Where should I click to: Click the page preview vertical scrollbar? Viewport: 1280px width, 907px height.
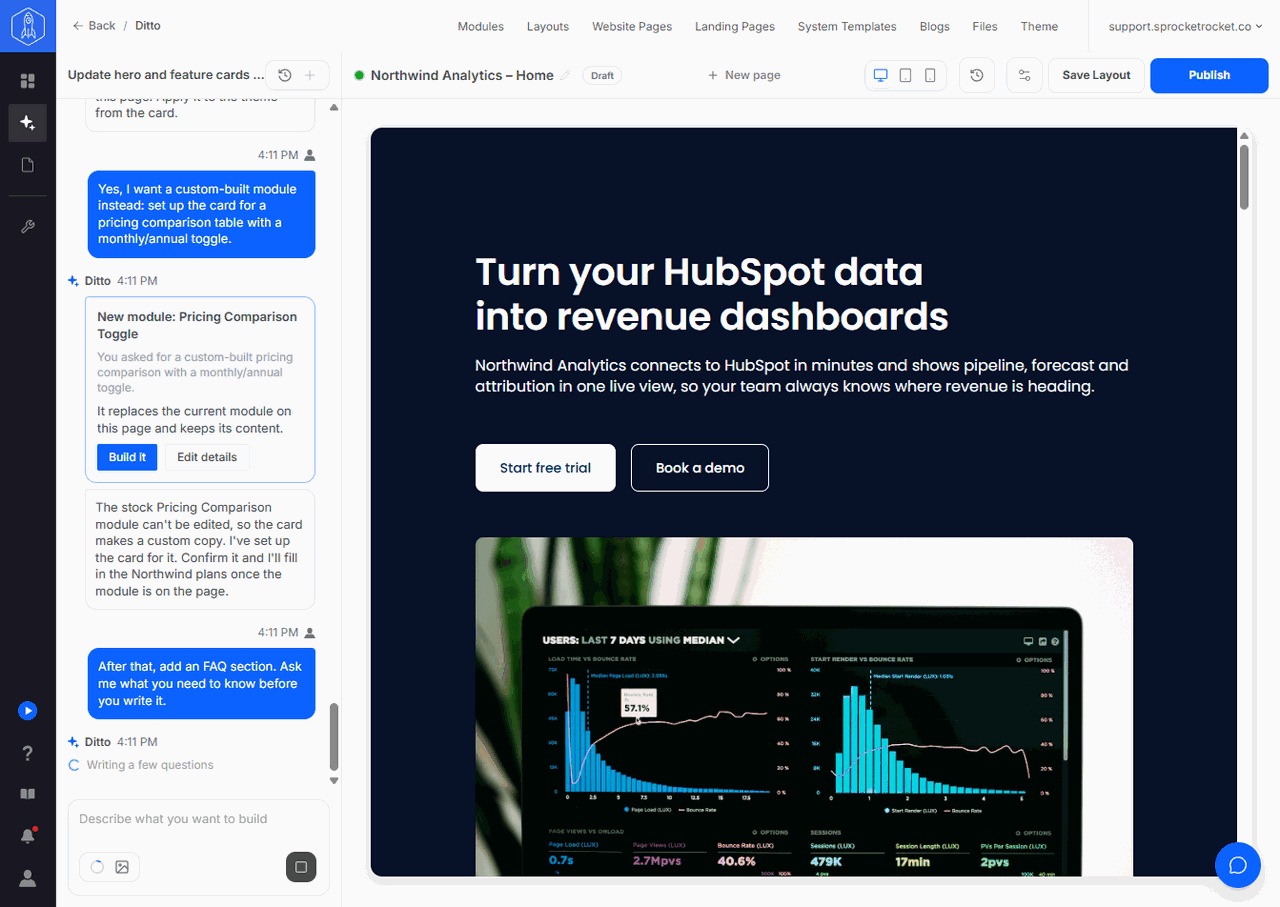click(1244, 177)
